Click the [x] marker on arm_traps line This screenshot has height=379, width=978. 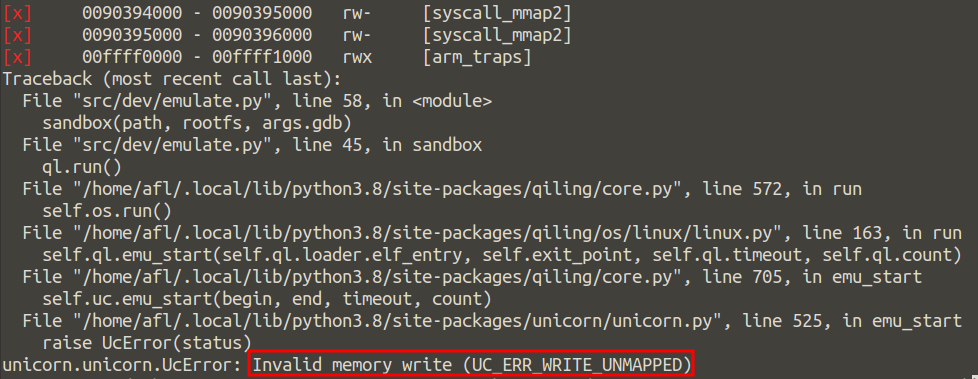coord(17,58)
